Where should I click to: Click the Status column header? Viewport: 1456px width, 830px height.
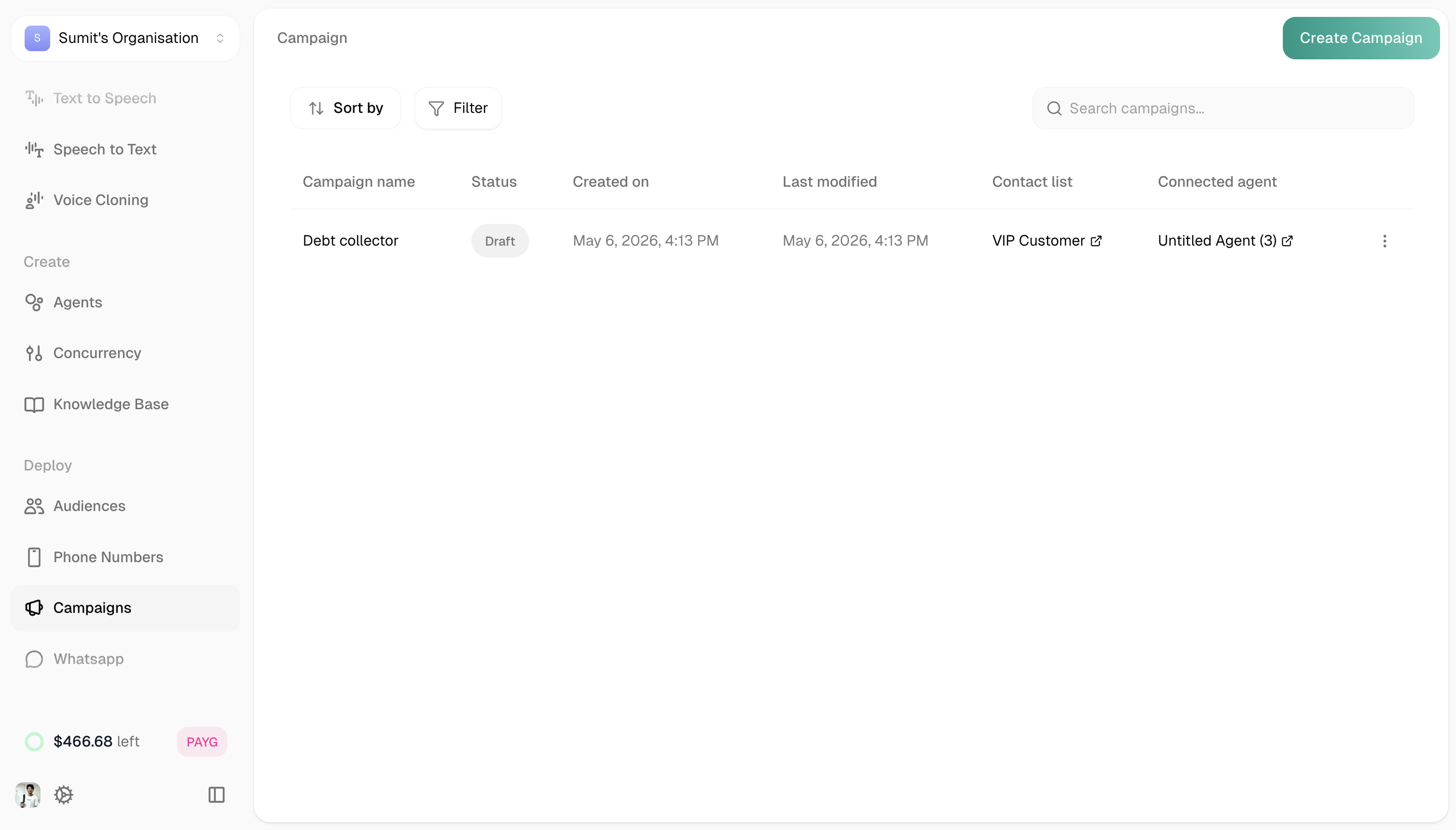(x=494, y=182)
